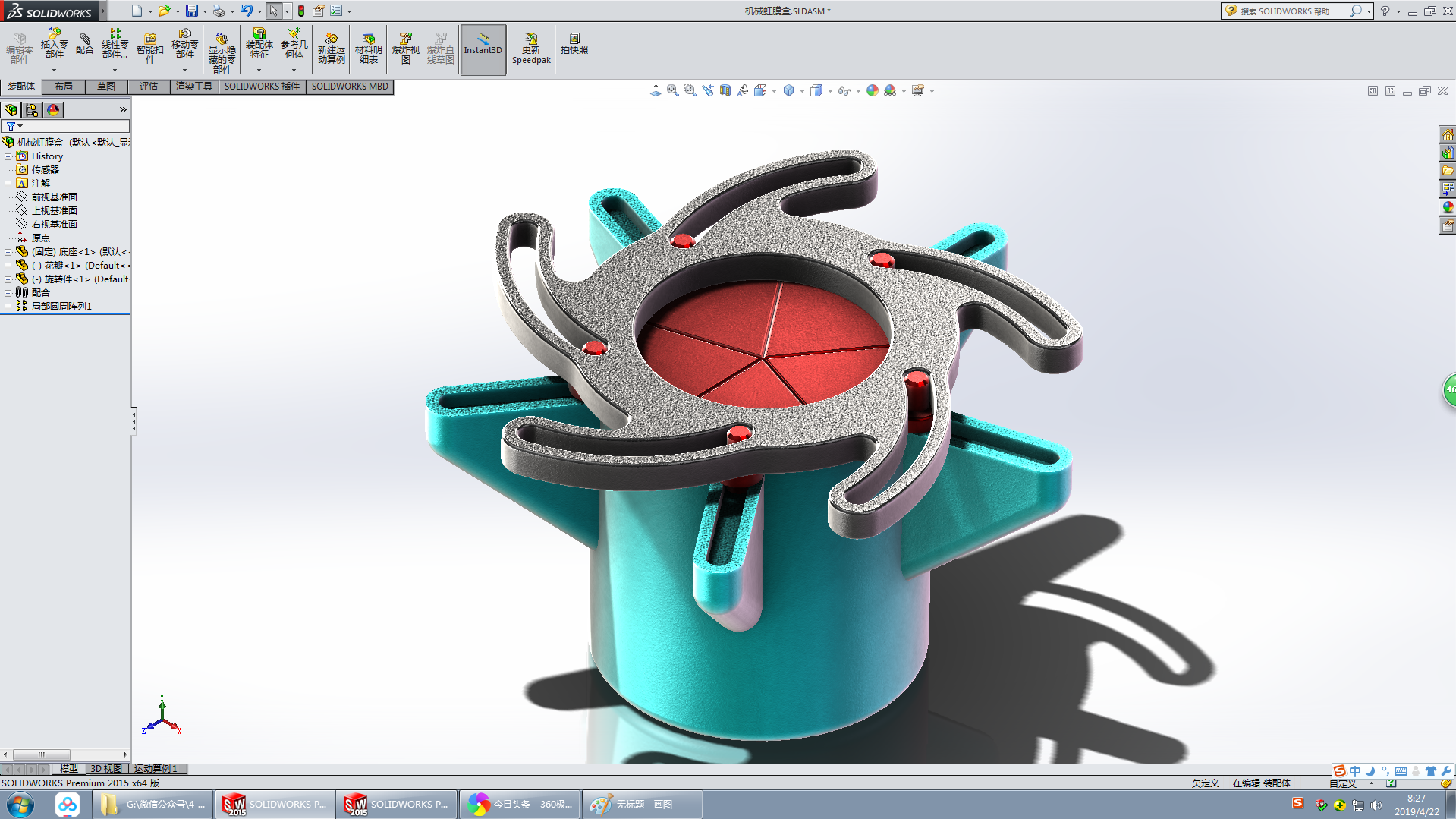1456x819 pixels.
Task: Click the Edit Appearance color ball icon
Action: pyautogui.click(x=873, y=90)
